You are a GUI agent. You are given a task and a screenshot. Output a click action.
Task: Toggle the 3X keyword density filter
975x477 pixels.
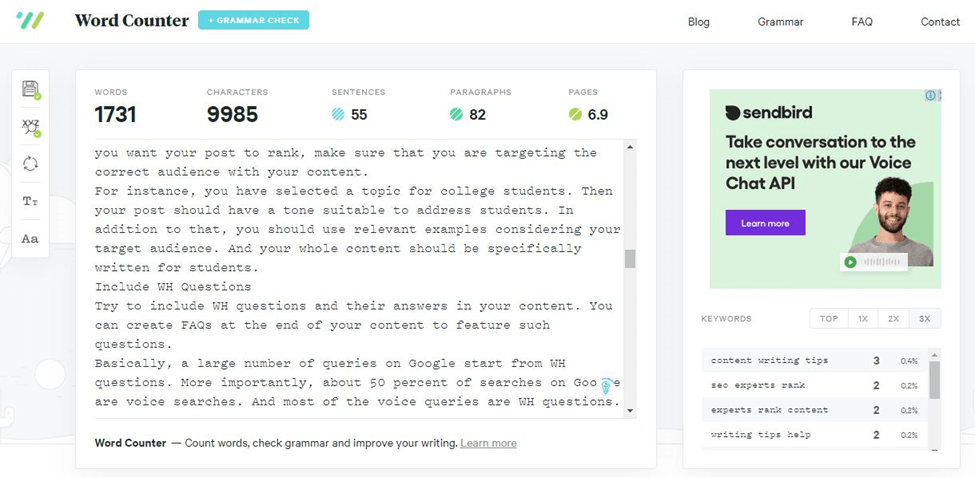pyautogui.click(x=925, y=318)
